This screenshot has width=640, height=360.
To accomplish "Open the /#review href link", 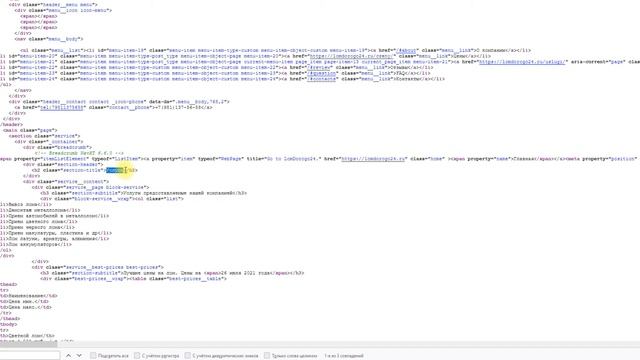I will click(320, 67).
